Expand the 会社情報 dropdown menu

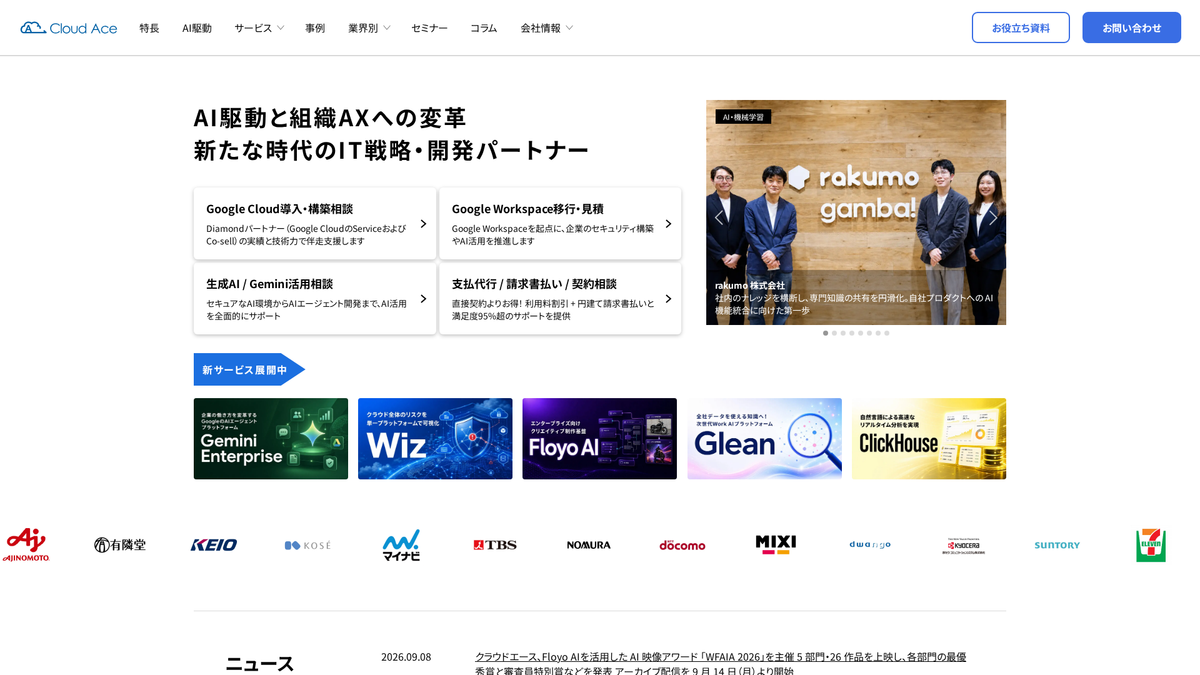[x=547, y=28]
